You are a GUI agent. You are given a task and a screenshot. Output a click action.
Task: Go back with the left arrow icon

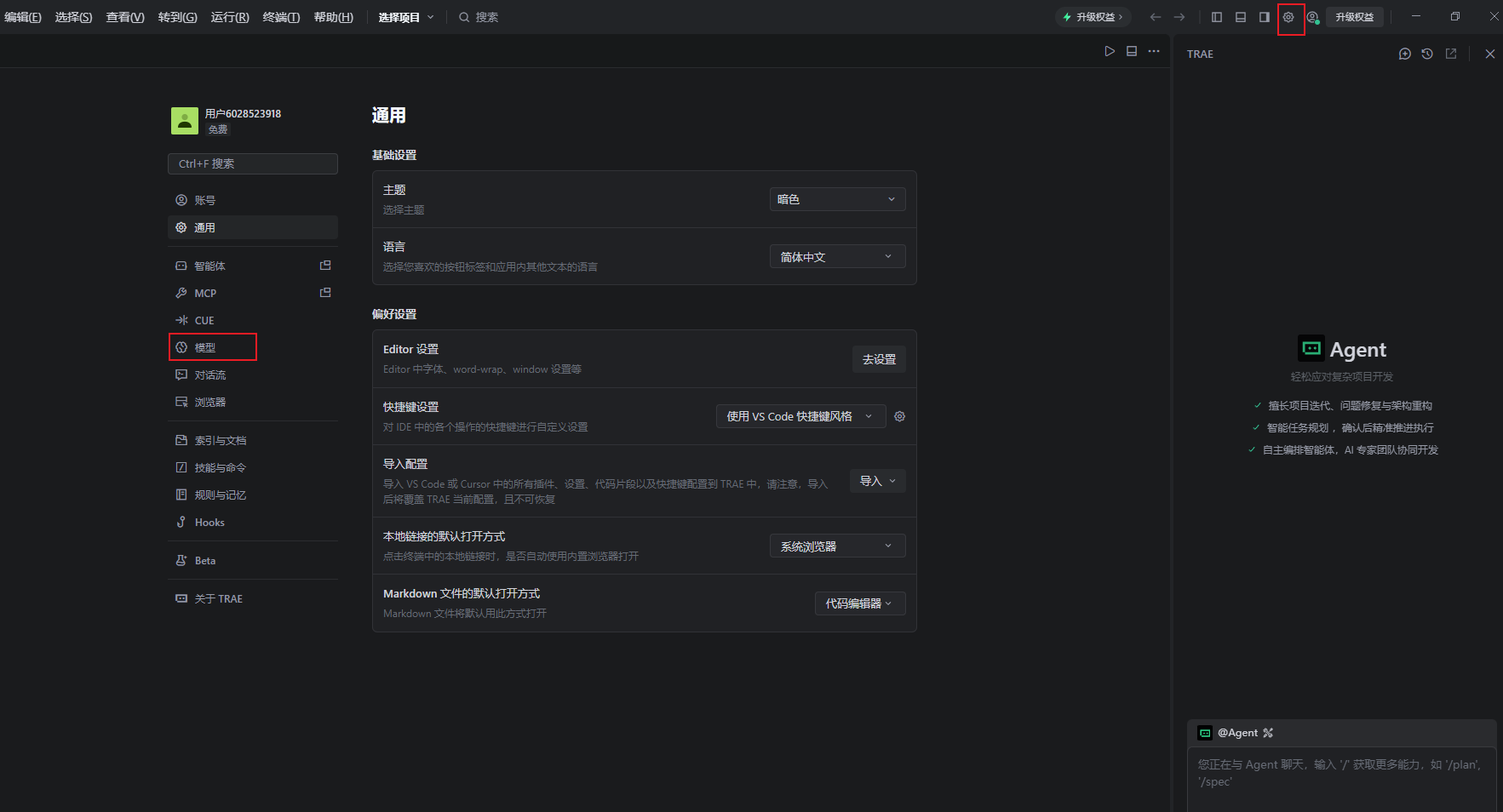tap(1156, 17)
